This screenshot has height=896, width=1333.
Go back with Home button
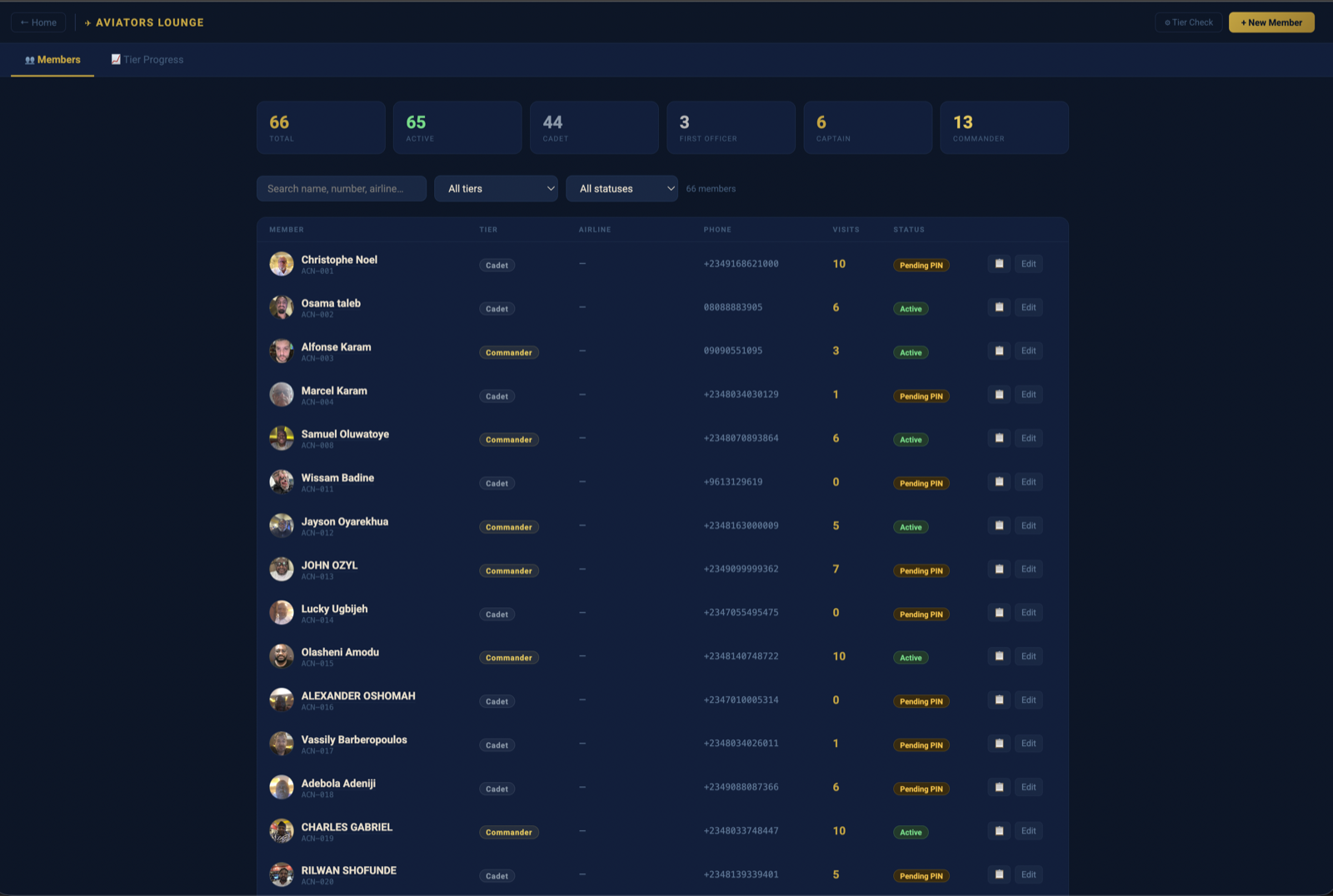pyautogui.click(x=38, y=22)
